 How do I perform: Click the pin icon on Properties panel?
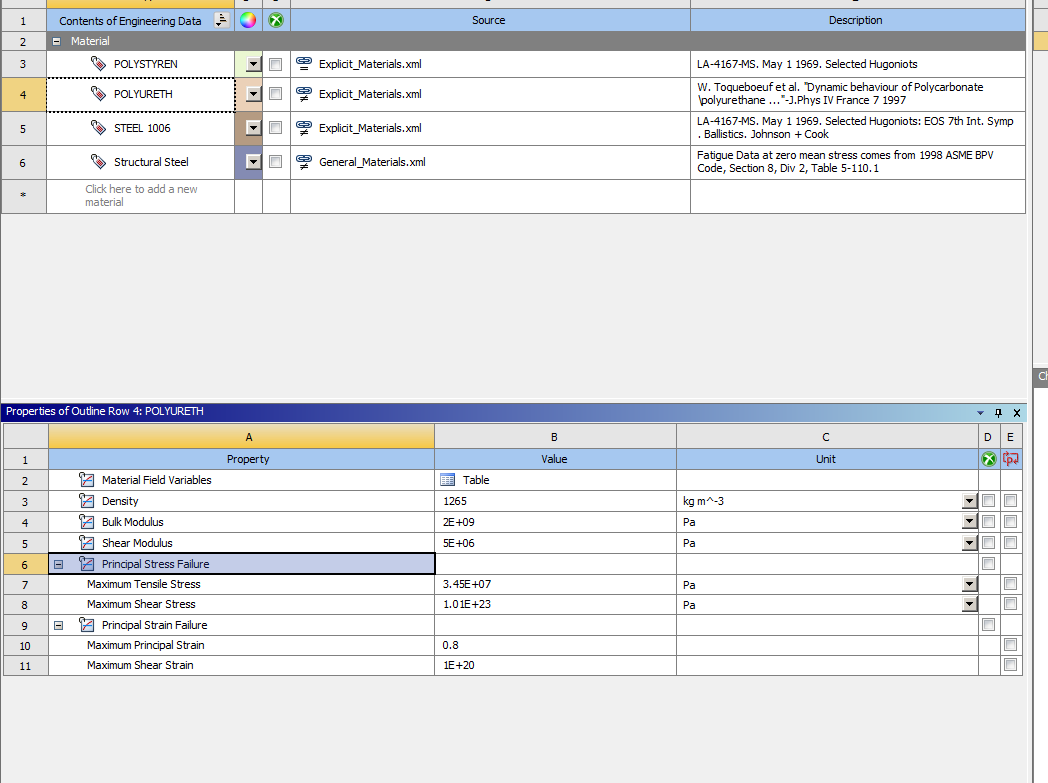coord(1000,412)
